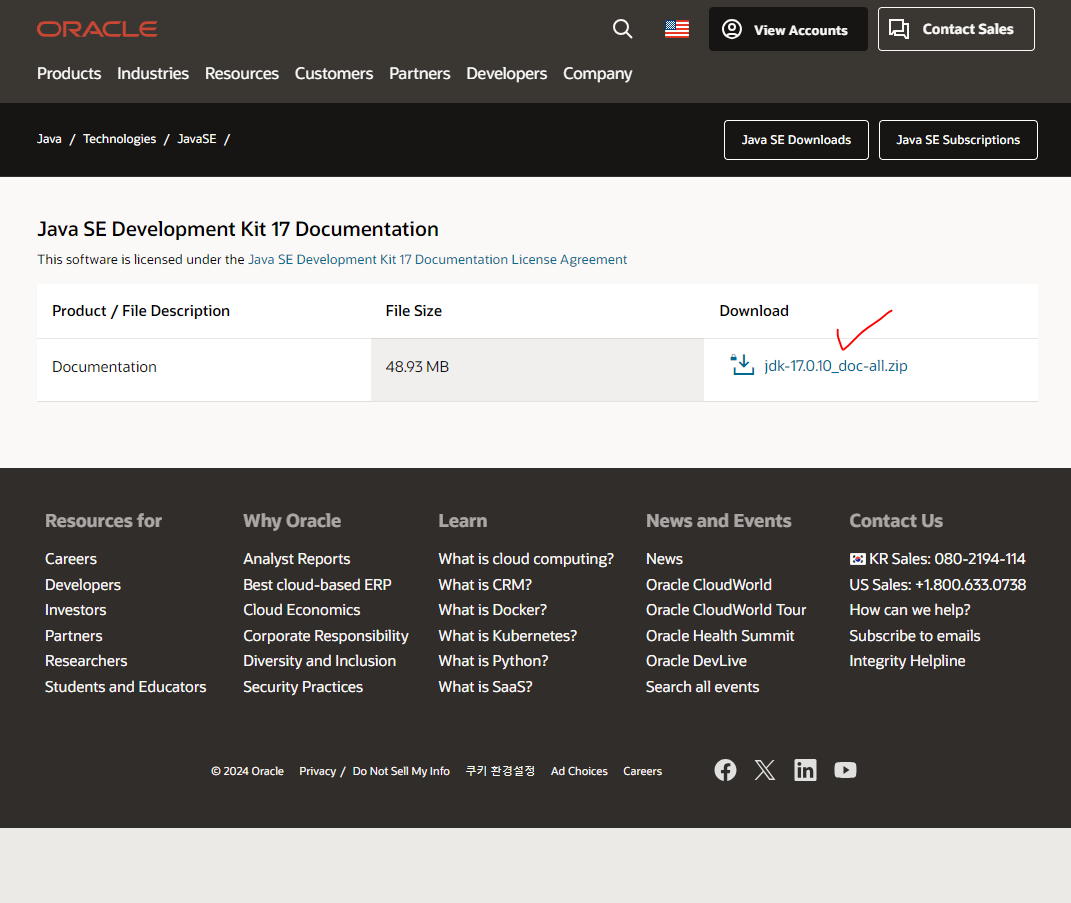Open Oracle's Facebook page icon
Viewport: 1071px width, 903px height.
point(725,770)
